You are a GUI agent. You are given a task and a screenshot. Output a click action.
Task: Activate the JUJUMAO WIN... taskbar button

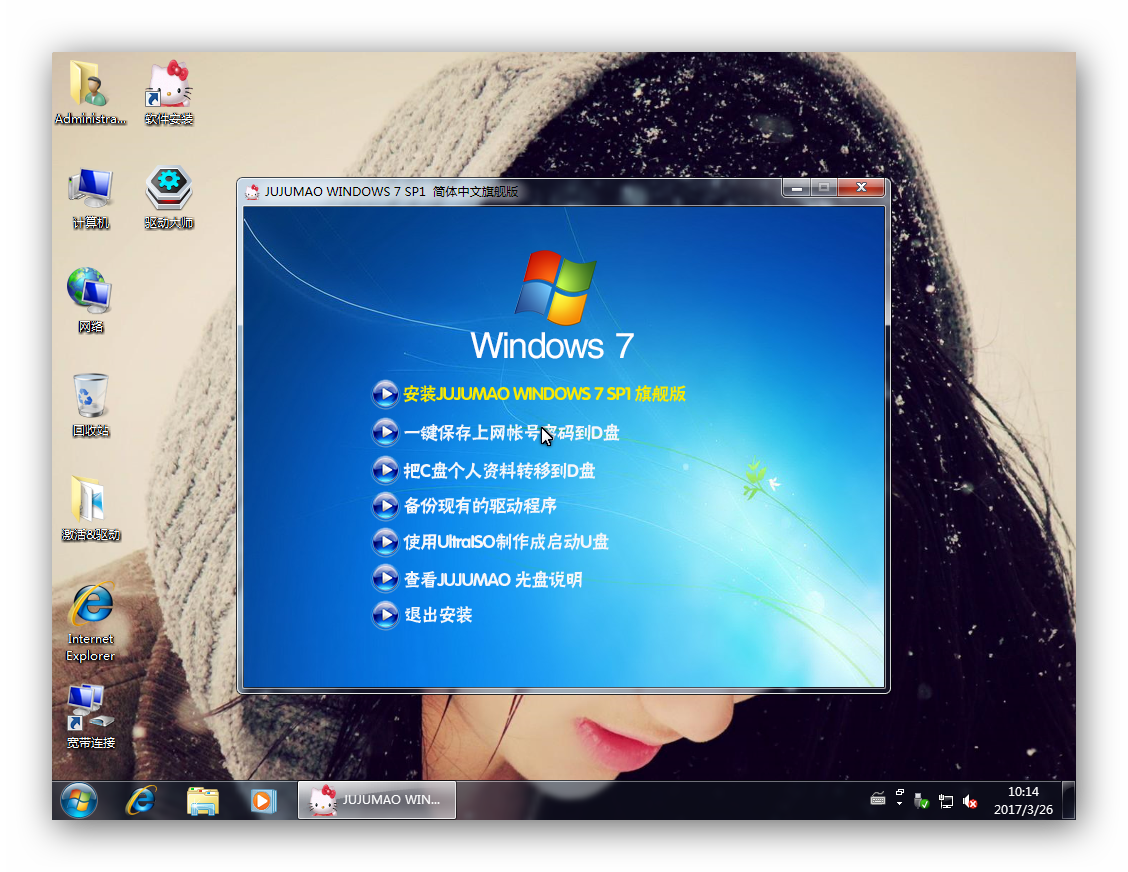(x=377, y=800)
